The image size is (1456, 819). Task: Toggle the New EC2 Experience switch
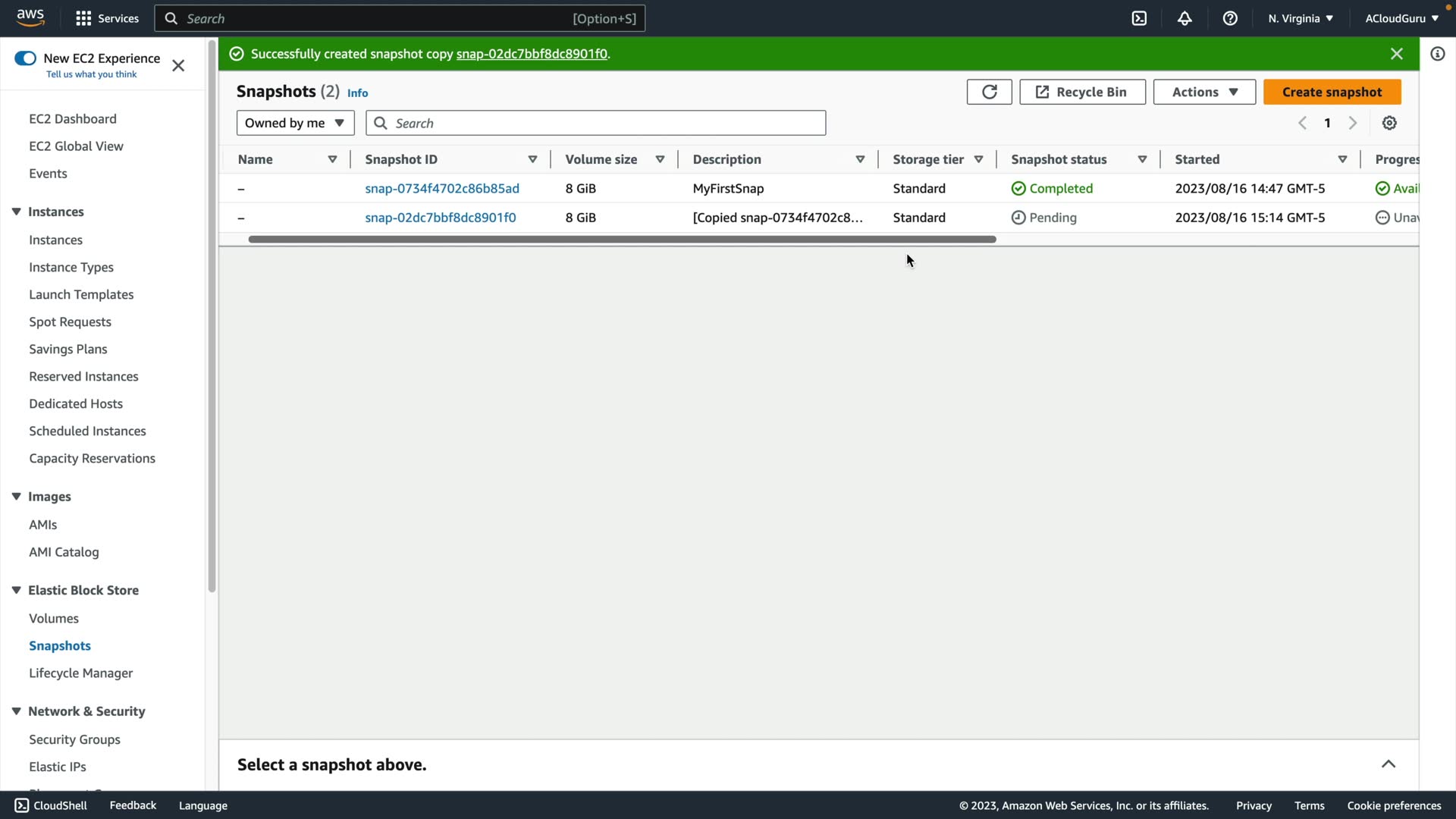[25, 58]
